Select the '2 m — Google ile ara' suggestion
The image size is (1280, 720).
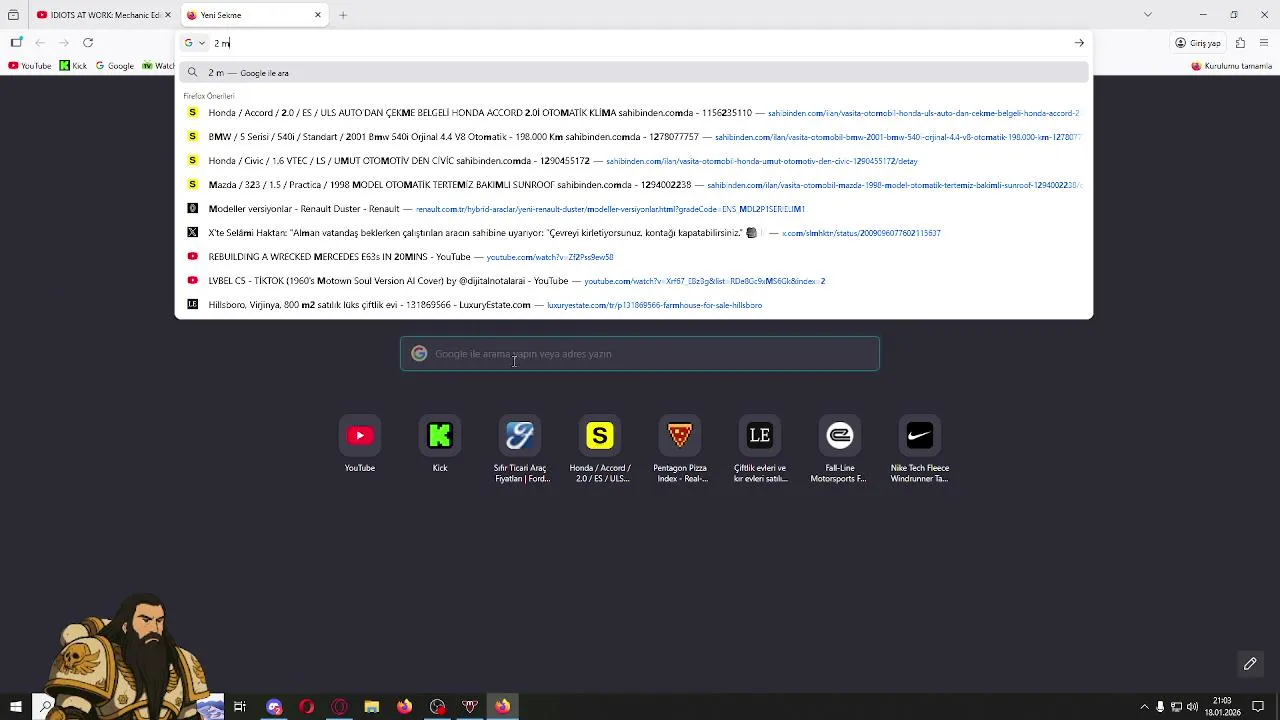coord(634,73)
